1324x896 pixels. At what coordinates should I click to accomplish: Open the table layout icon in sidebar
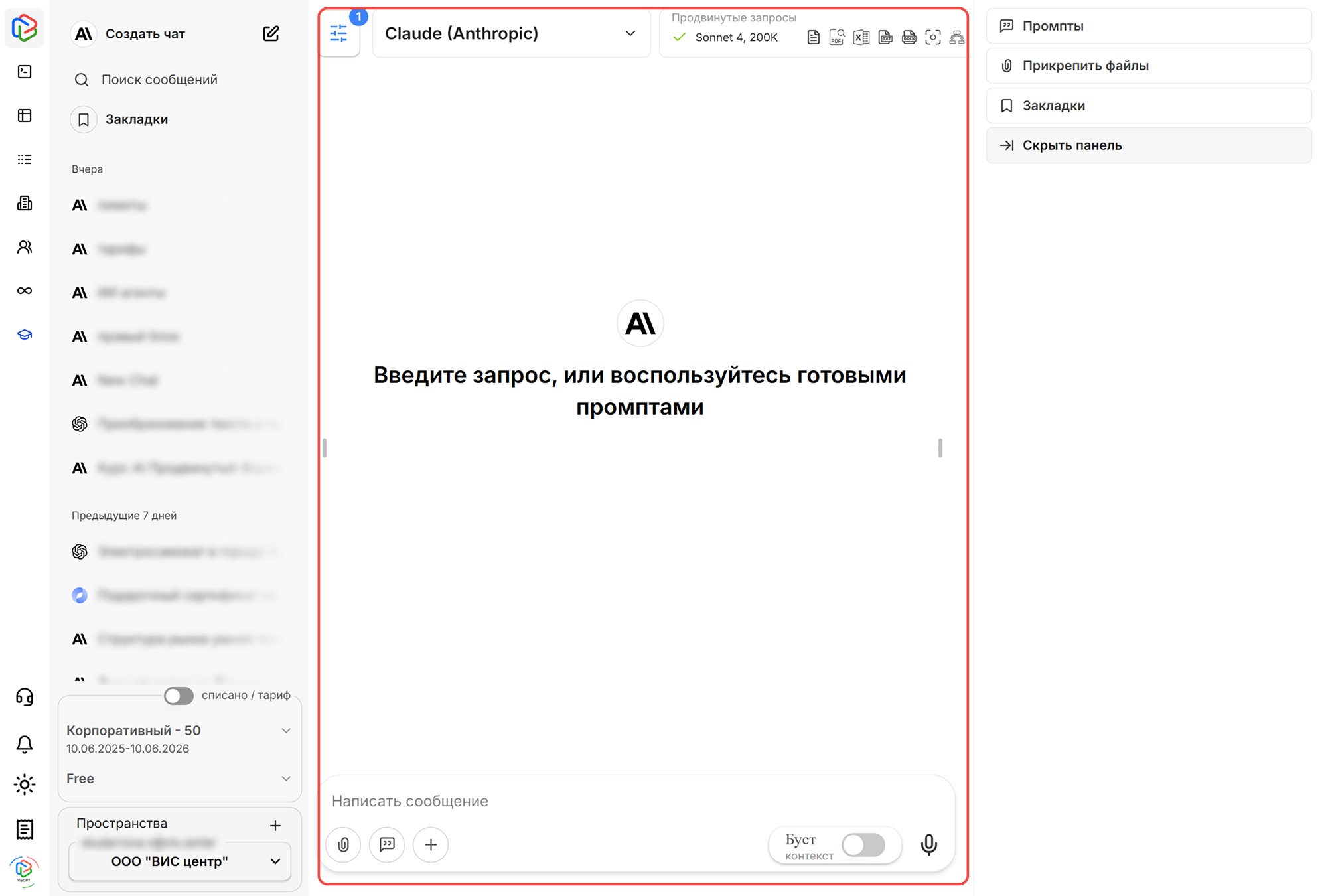click(x=25, y=115)
